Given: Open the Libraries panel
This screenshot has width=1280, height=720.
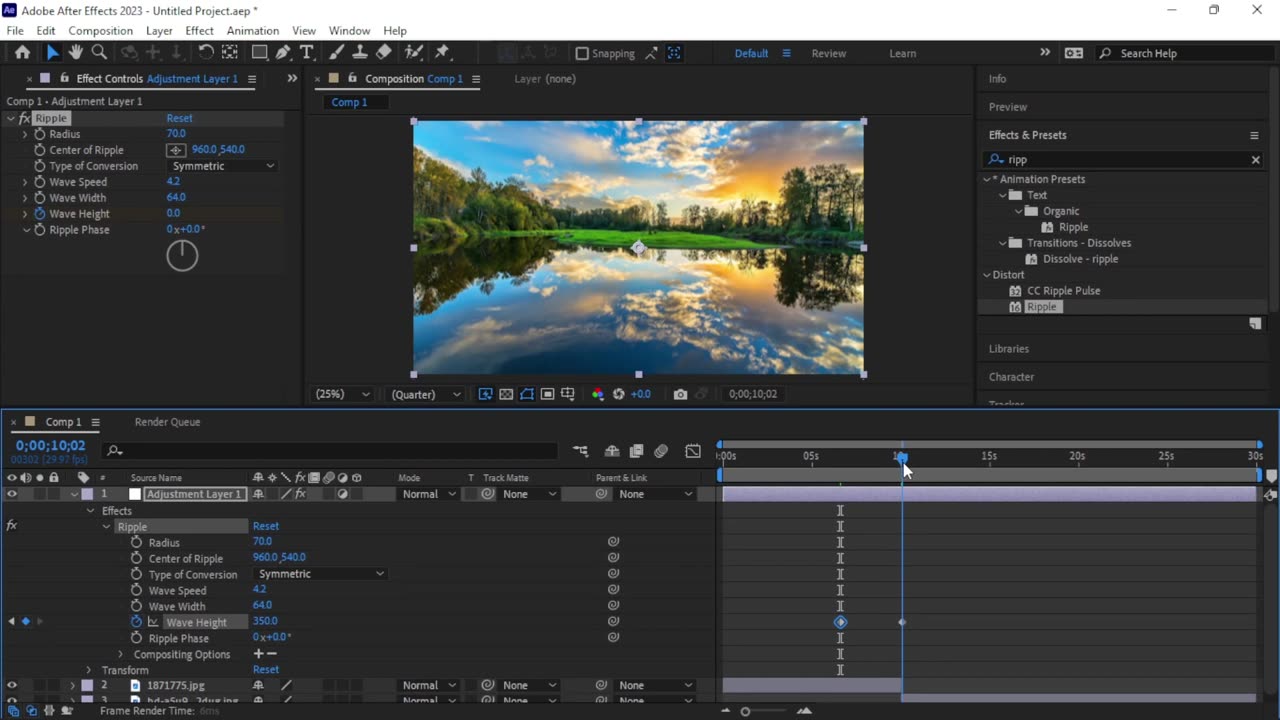Looking at the screenshot, I should [1008, 349].
